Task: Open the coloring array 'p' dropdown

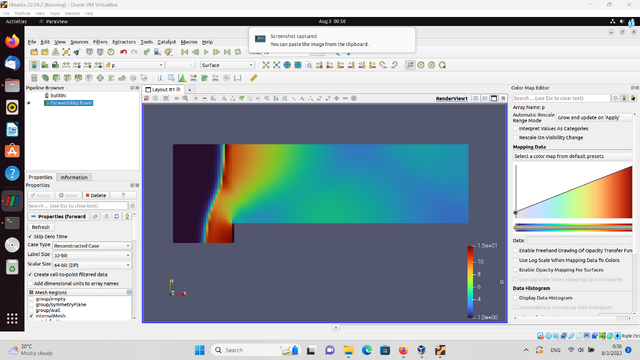Action: pyautogui.click(x=135, y=65)
